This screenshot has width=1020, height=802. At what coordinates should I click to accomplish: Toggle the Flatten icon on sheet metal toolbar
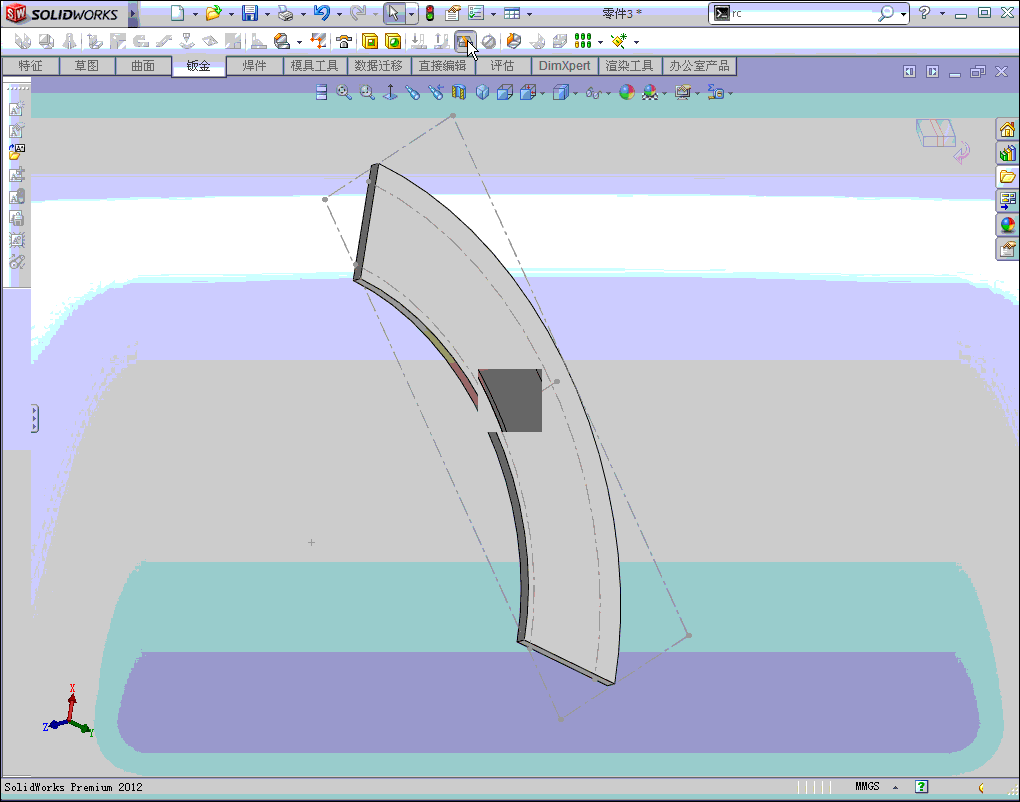[464, 42]
